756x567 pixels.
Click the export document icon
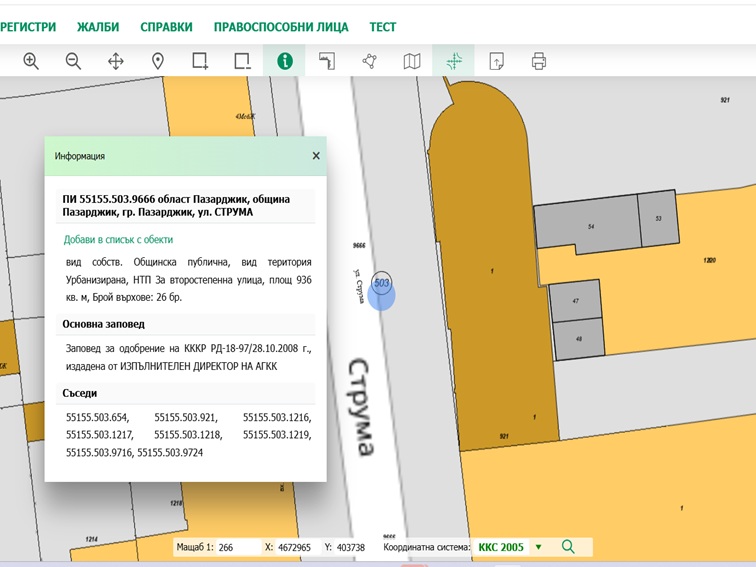coord(497,61)
